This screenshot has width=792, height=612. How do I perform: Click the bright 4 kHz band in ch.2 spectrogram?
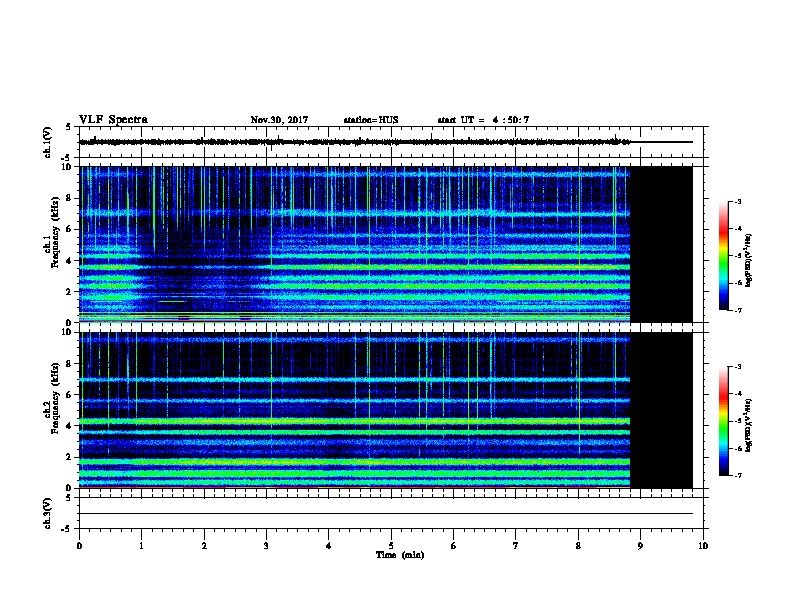coord(355,421)
